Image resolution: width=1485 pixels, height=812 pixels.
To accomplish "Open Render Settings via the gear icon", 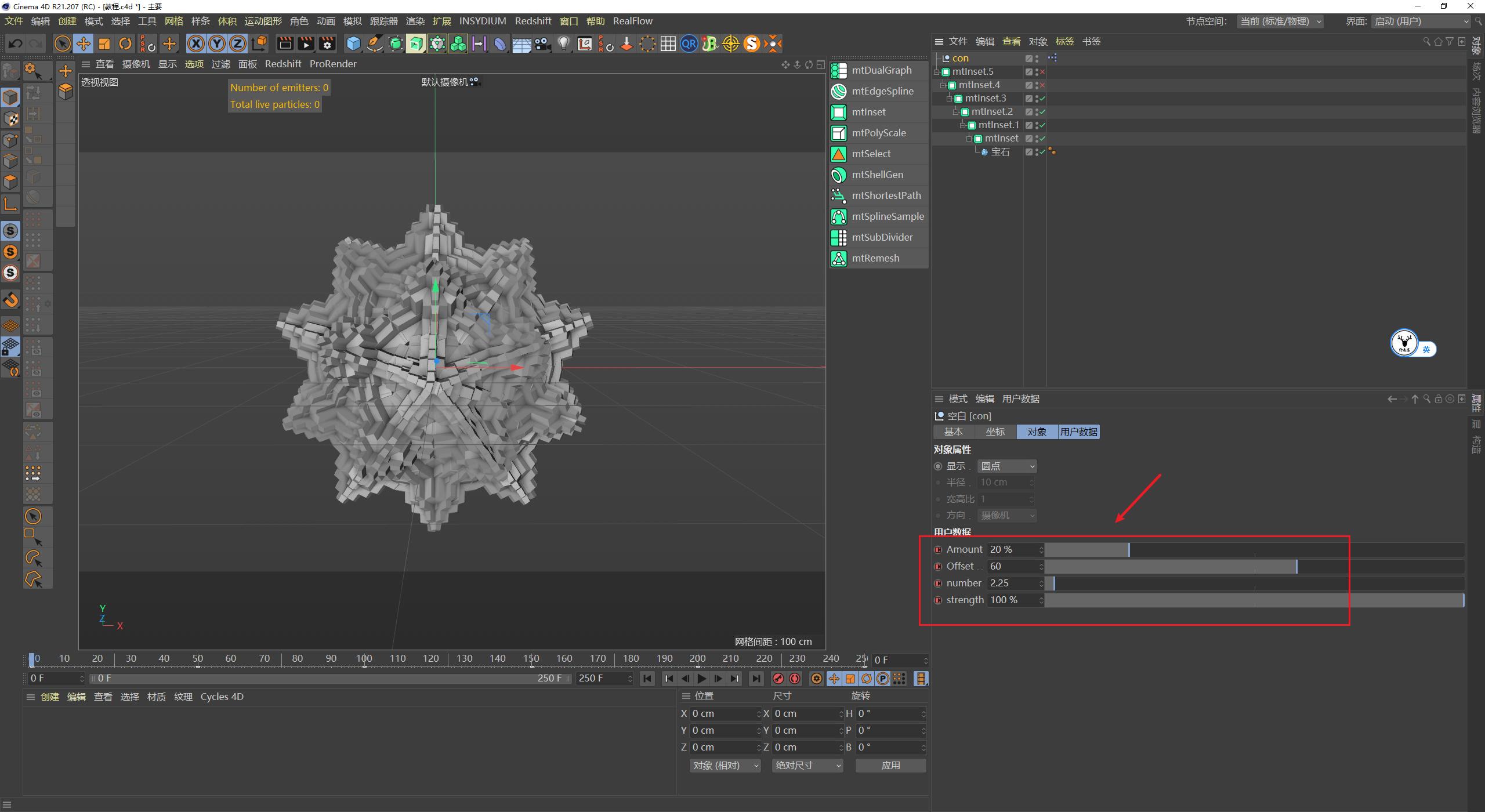I will [x=327, y=43].
